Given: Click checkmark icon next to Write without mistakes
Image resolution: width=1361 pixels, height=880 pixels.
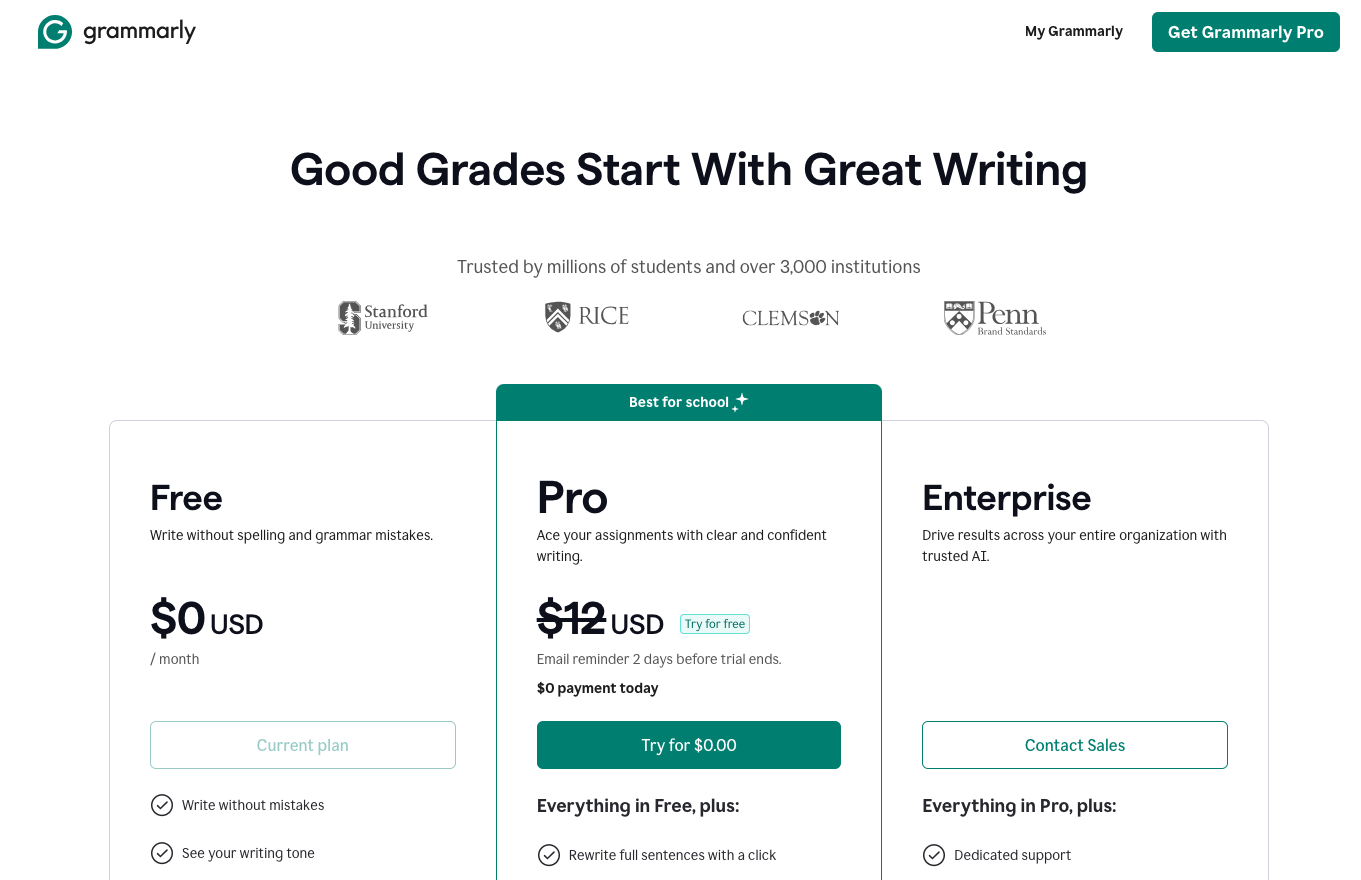Looking at the screenshot, I should click(162, 805).
